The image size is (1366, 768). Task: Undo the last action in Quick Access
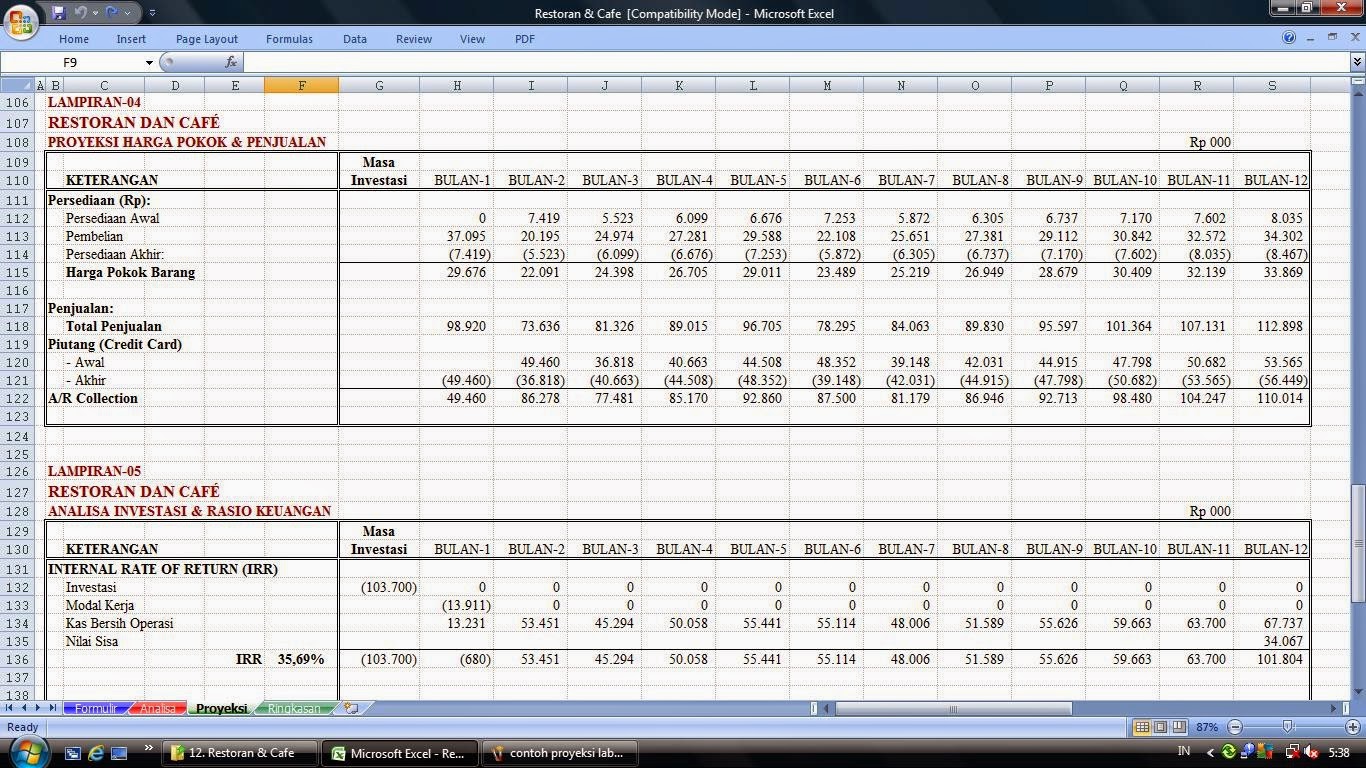click(x=82, y=13)
